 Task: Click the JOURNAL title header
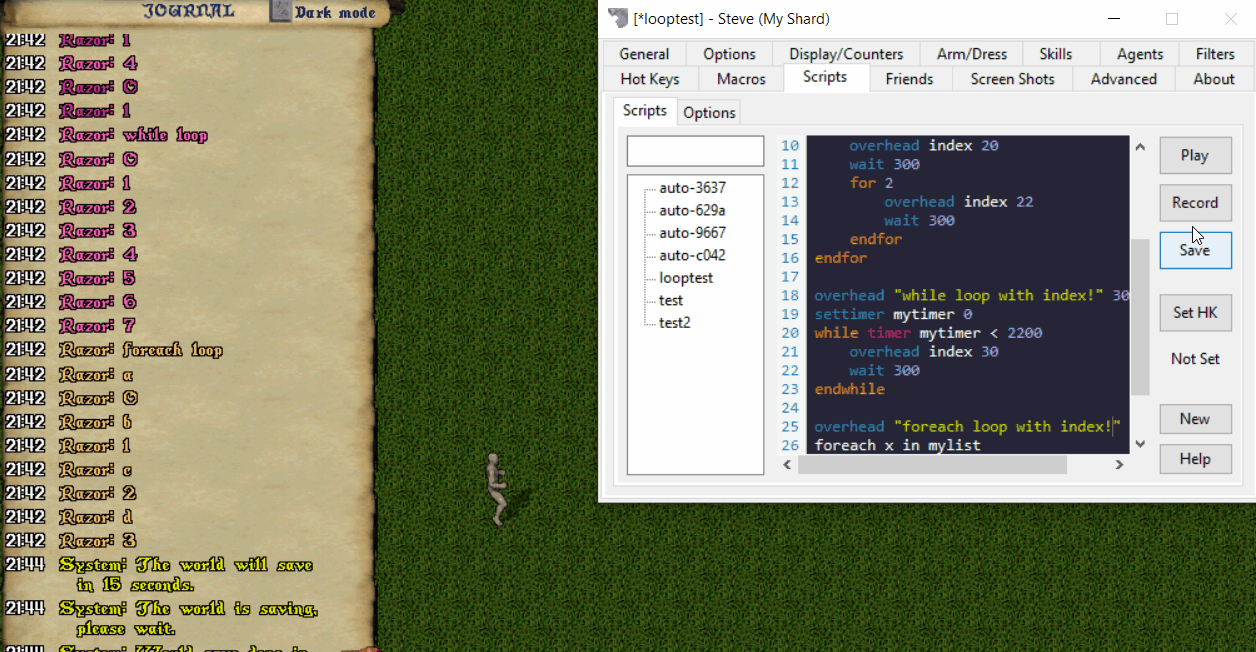pyautogui.click(x=188, y=11)
